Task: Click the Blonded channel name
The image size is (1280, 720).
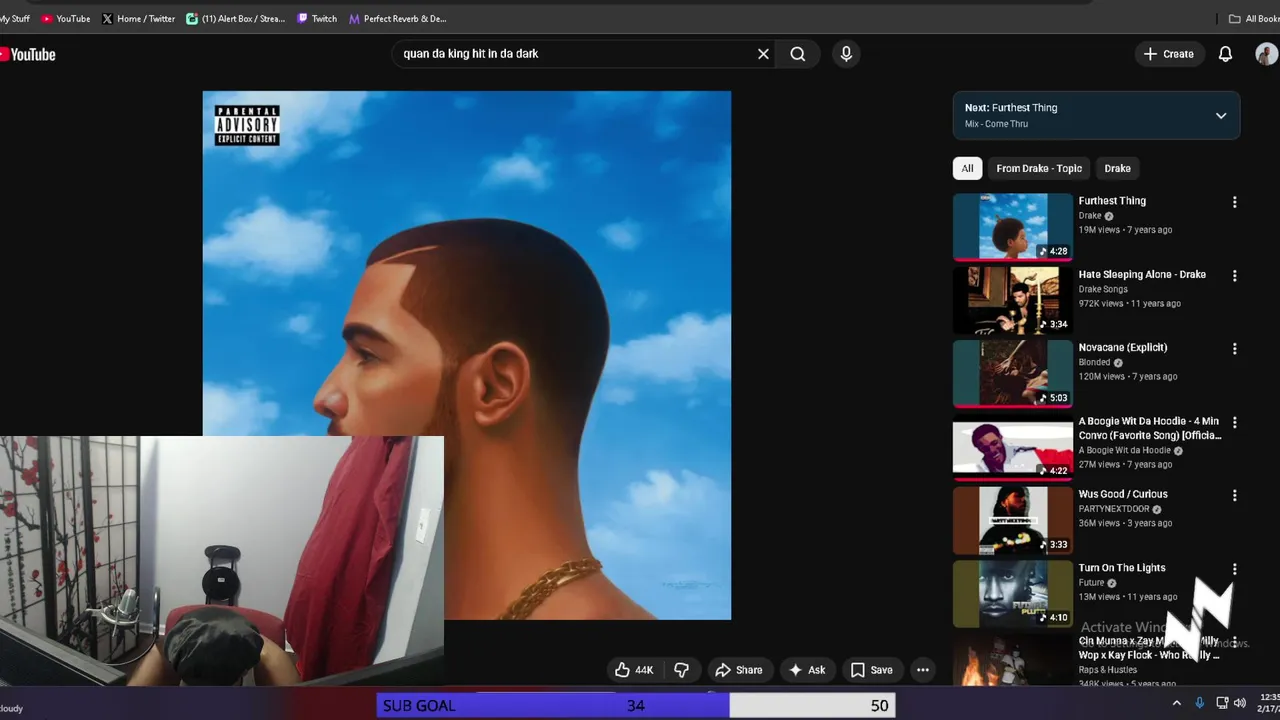Action: point(1095,362)
